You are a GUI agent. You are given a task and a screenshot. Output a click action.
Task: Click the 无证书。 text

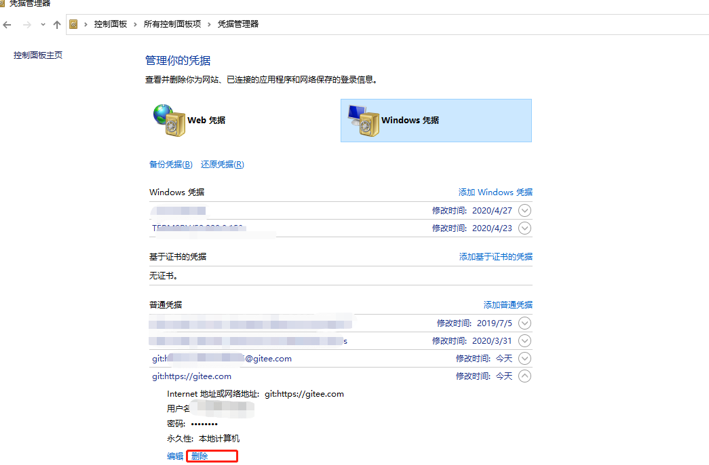pos(163,276)
